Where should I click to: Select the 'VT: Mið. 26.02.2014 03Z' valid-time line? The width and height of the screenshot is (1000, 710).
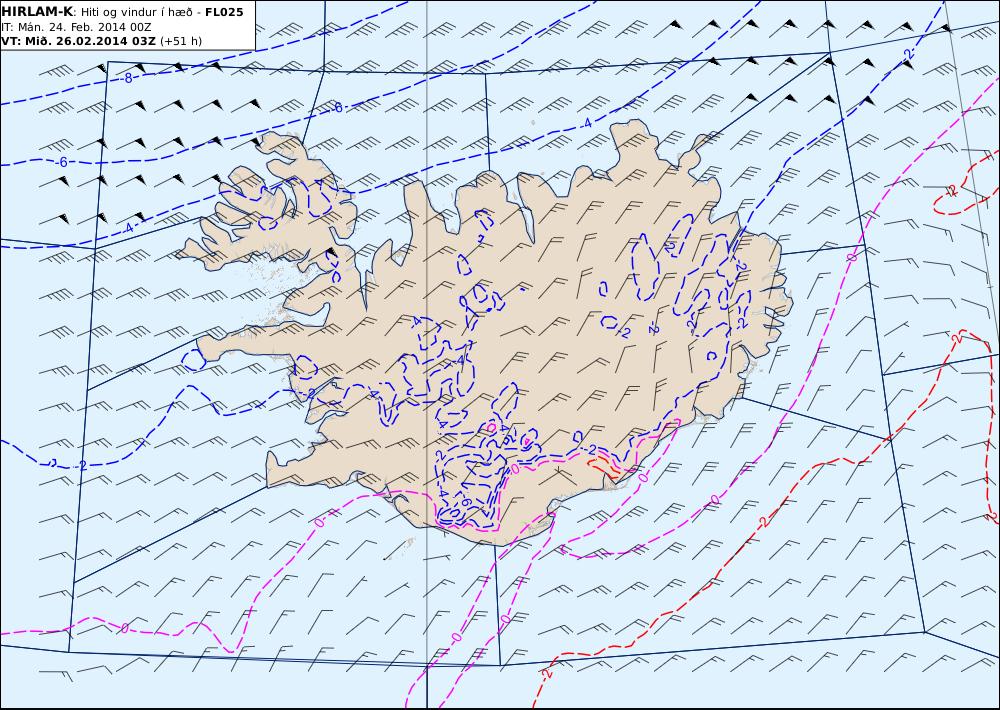pos(78,41)
